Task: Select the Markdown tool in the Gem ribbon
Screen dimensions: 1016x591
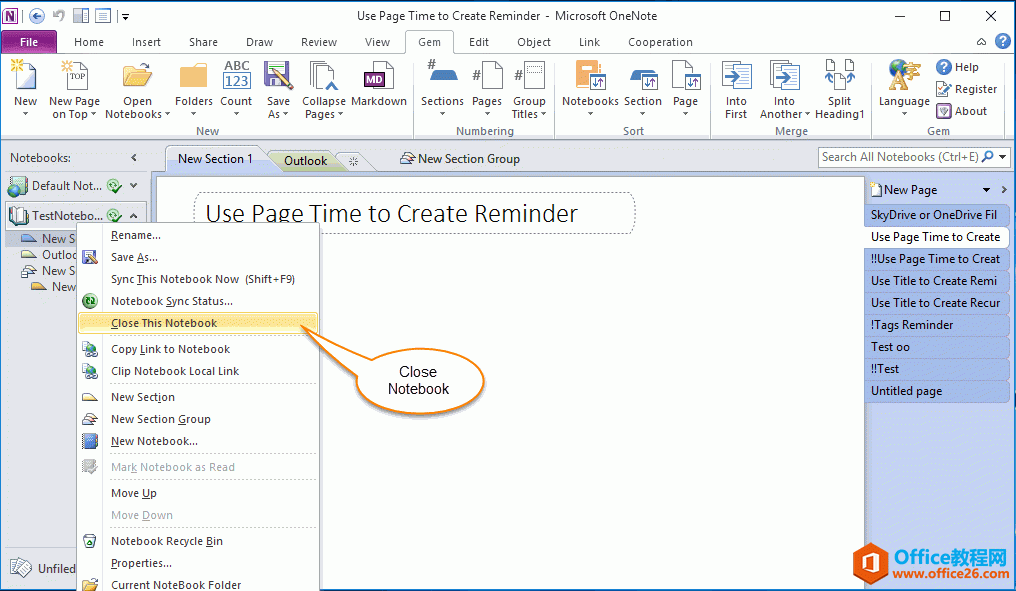Action: coord(379,85)
